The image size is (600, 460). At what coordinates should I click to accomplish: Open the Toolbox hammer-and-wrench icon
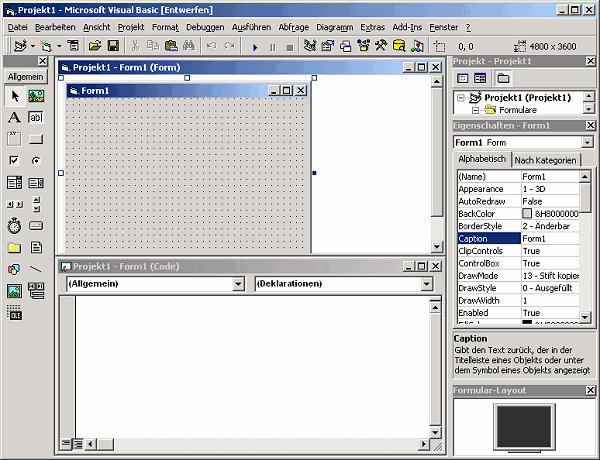coord(381,46)
